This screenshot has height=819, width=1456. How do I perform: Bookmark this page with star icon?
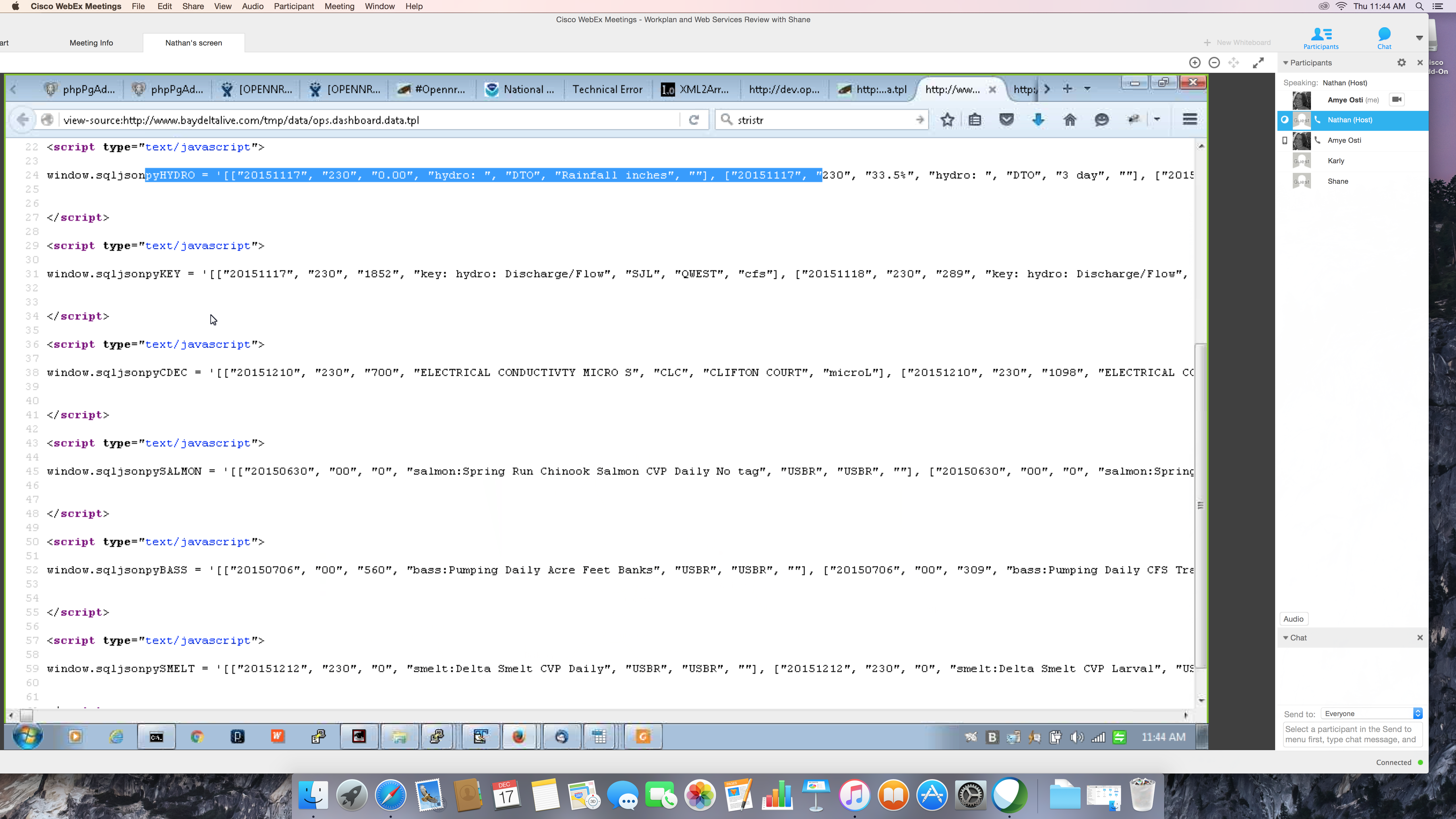[x=948, y=120]
